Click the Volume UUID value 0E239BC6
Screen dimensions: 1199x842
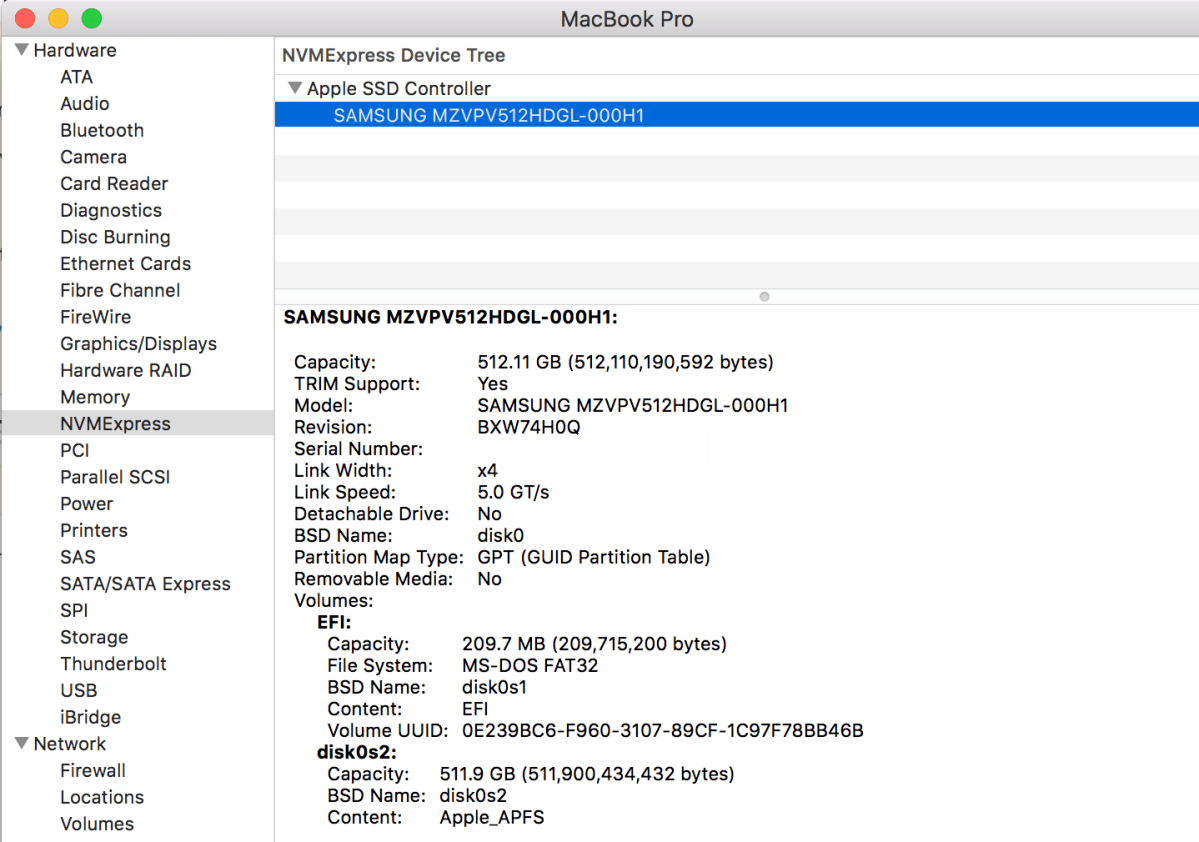662,731
